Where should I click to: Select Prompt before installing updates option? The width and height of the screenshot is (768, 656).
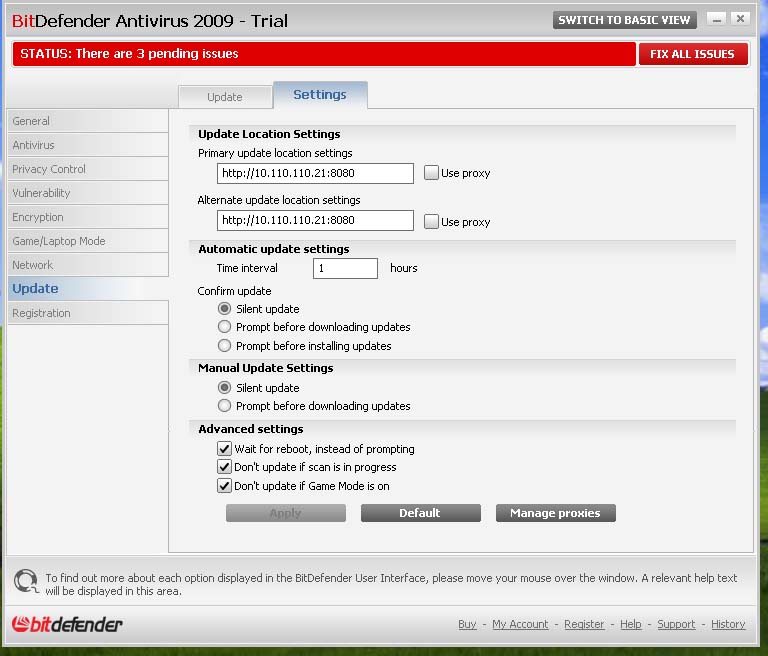tap(224, 346)
